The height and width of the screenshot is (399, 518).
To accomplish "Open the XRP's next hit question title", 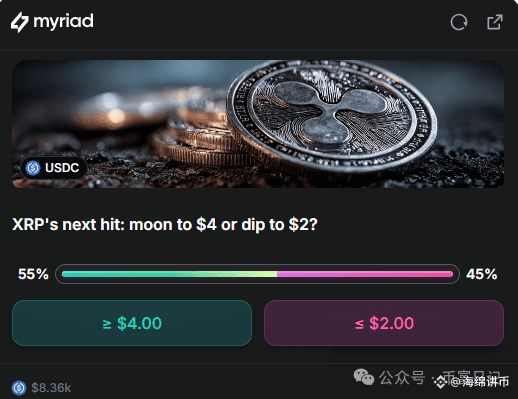I will [165, 224].
